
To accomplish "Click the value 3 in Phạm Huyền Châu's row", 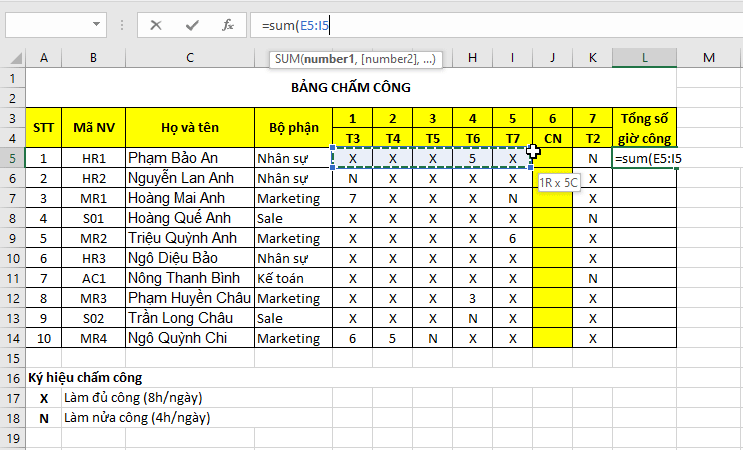I will pyautogui.click(x=472, y=298).
